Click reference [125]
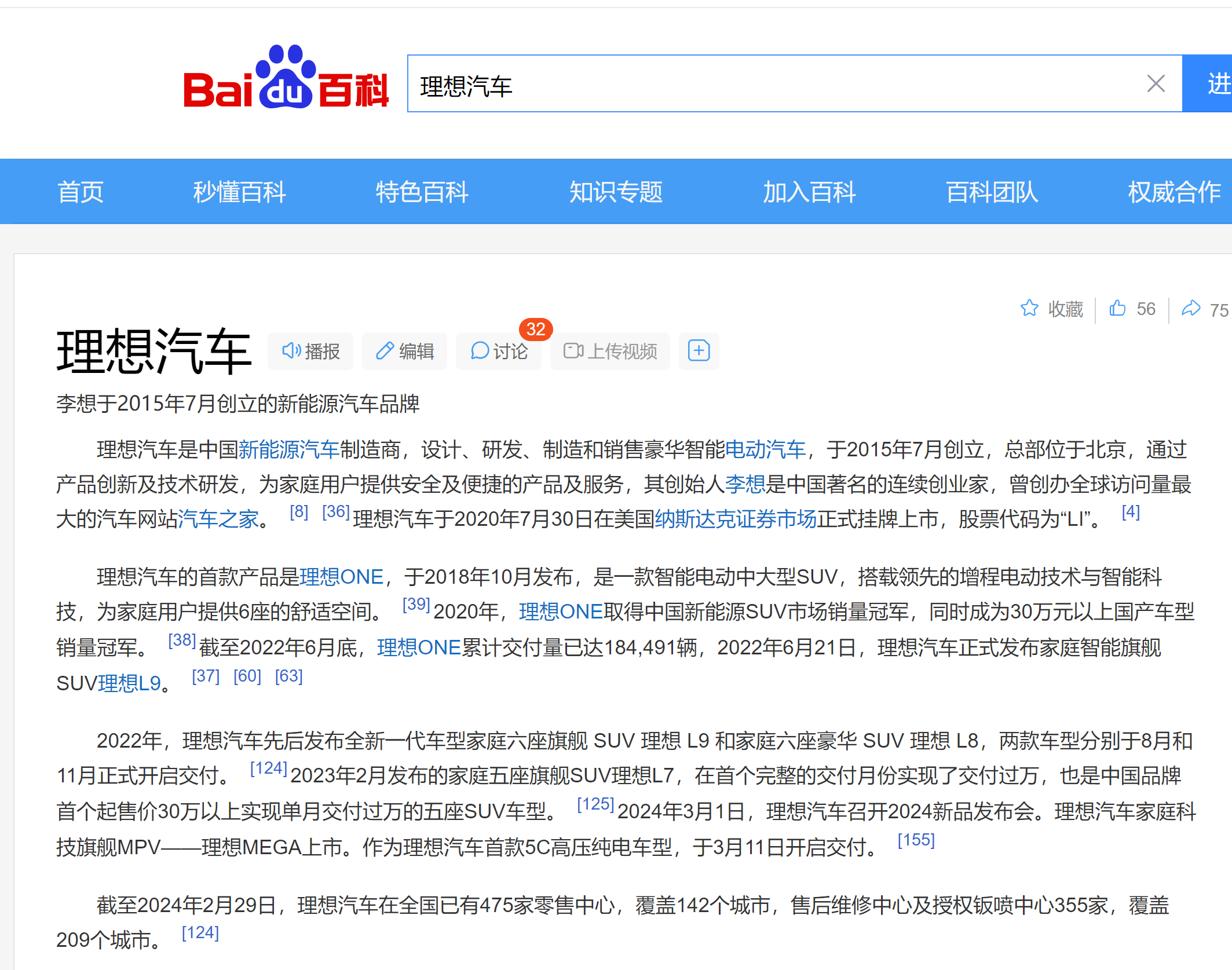 tap(595, 804)
